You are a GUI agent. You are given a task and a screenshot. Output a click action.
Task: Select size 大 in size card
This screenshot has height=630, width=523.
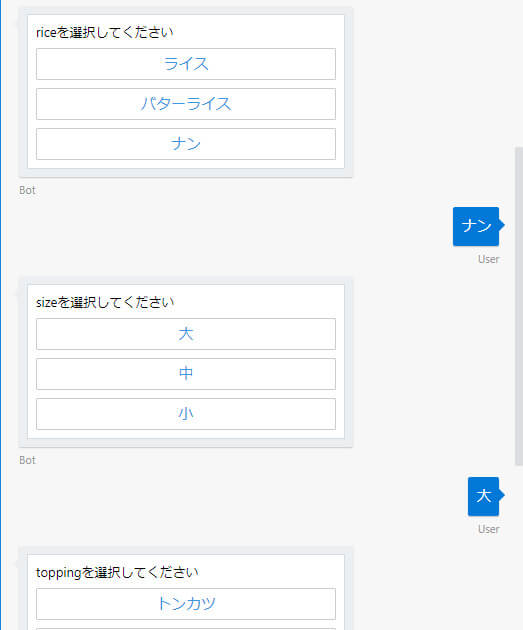coord(186,334)
